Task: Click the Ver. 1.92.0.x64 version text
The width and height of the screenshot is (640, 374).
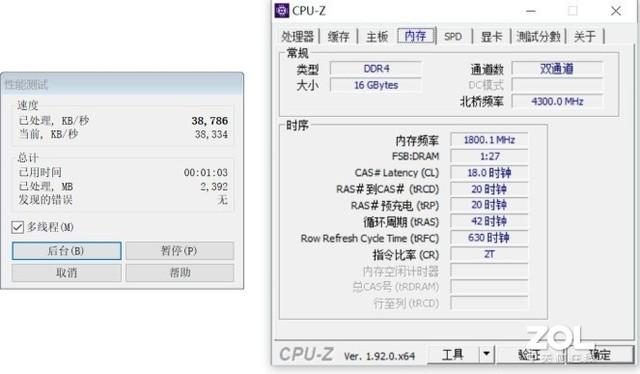Action: pyautogui.click(x=379, y=356)
